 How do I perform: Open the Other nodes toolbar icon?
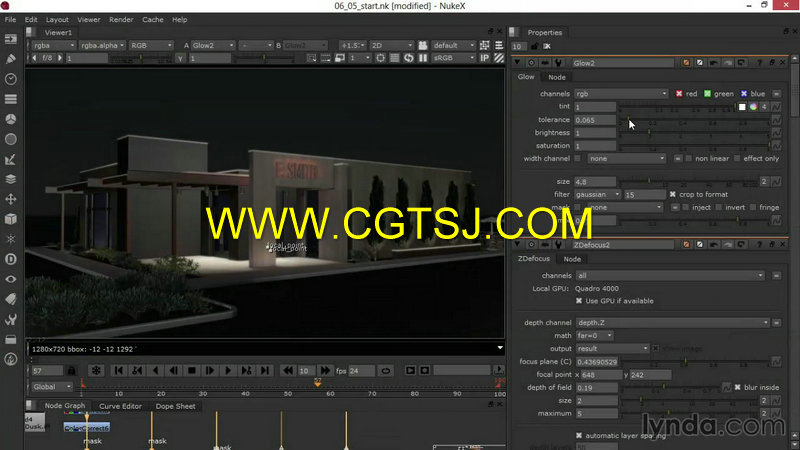pos(11,339)
